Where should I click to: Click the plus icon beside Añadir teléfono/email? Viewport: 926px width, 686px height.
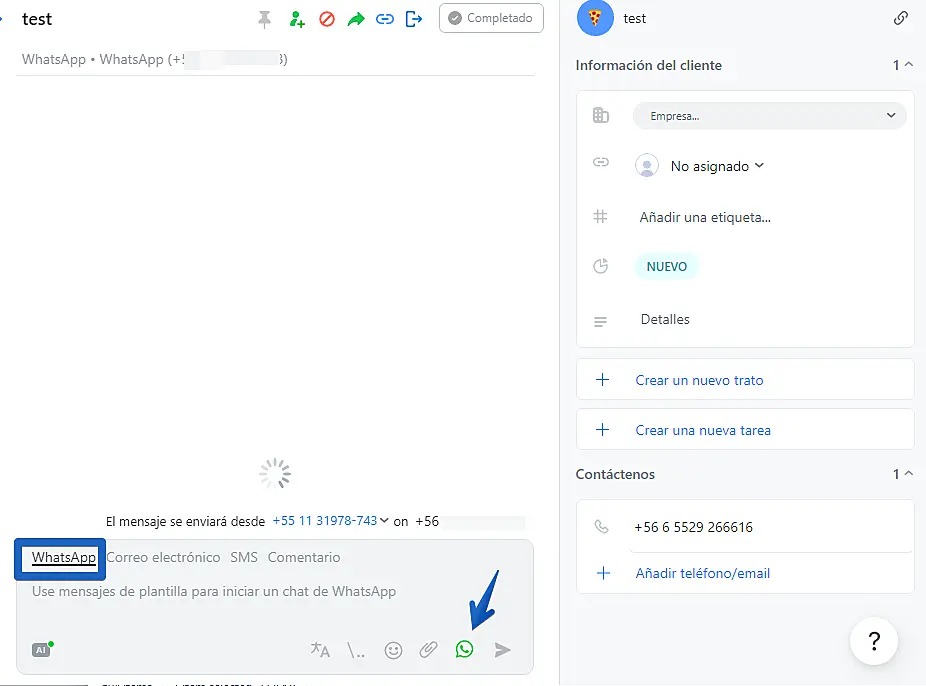[x=604, y=573]
